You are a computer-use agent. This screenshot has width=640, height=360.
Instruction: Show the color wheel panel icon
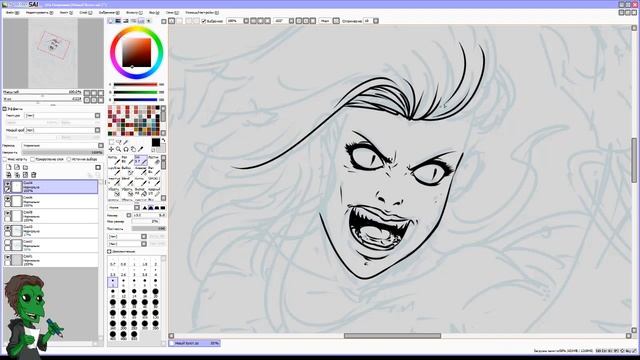click(x=111, y=21)
